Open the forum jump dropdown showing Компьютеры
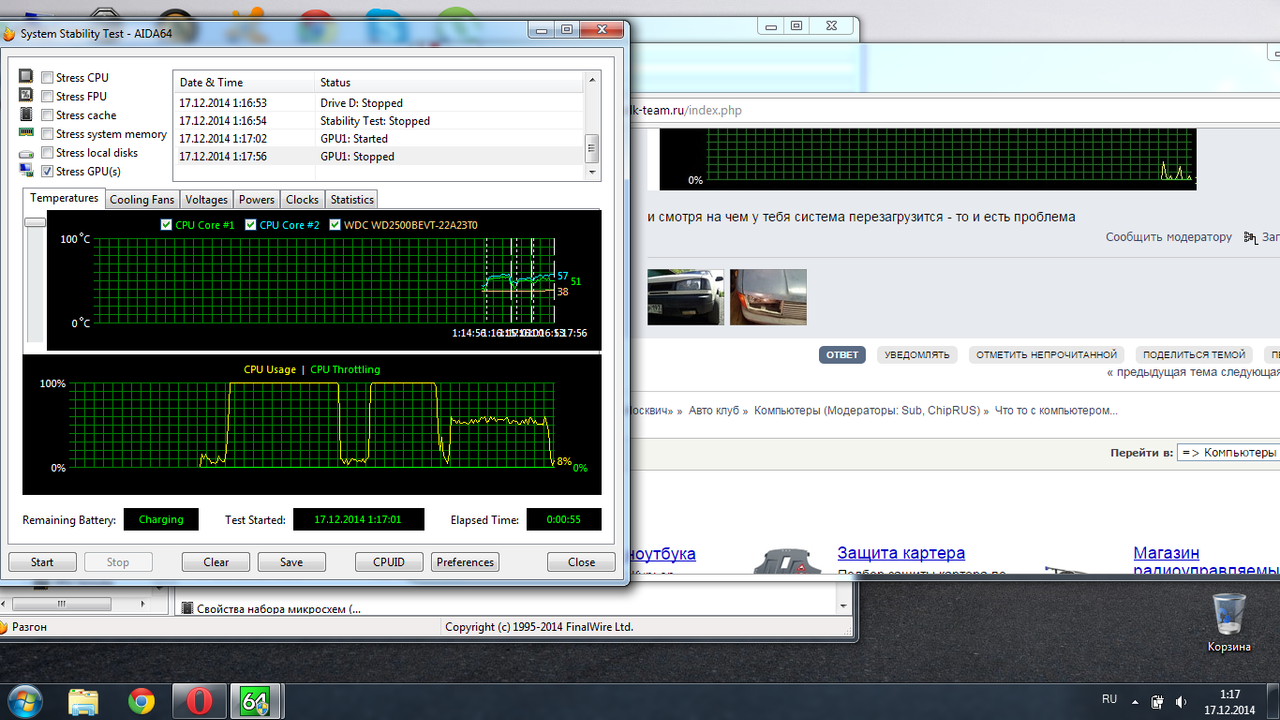 (x=1228, y=452)
